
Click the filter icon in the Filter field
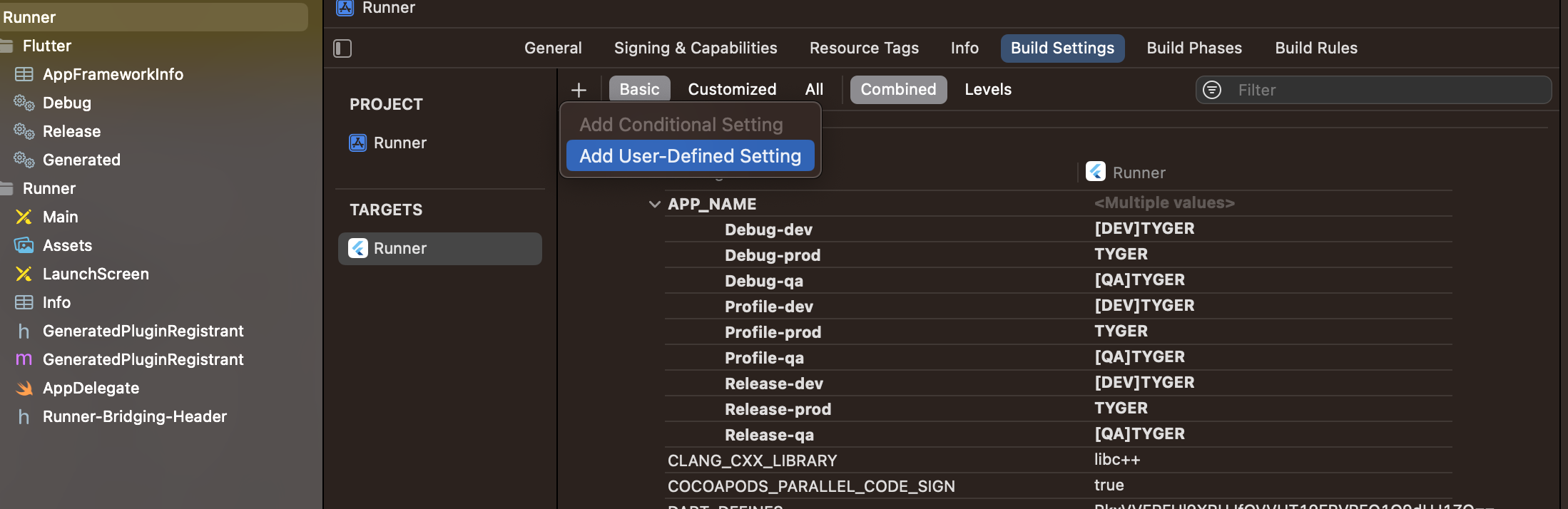tap(1212, 90)
